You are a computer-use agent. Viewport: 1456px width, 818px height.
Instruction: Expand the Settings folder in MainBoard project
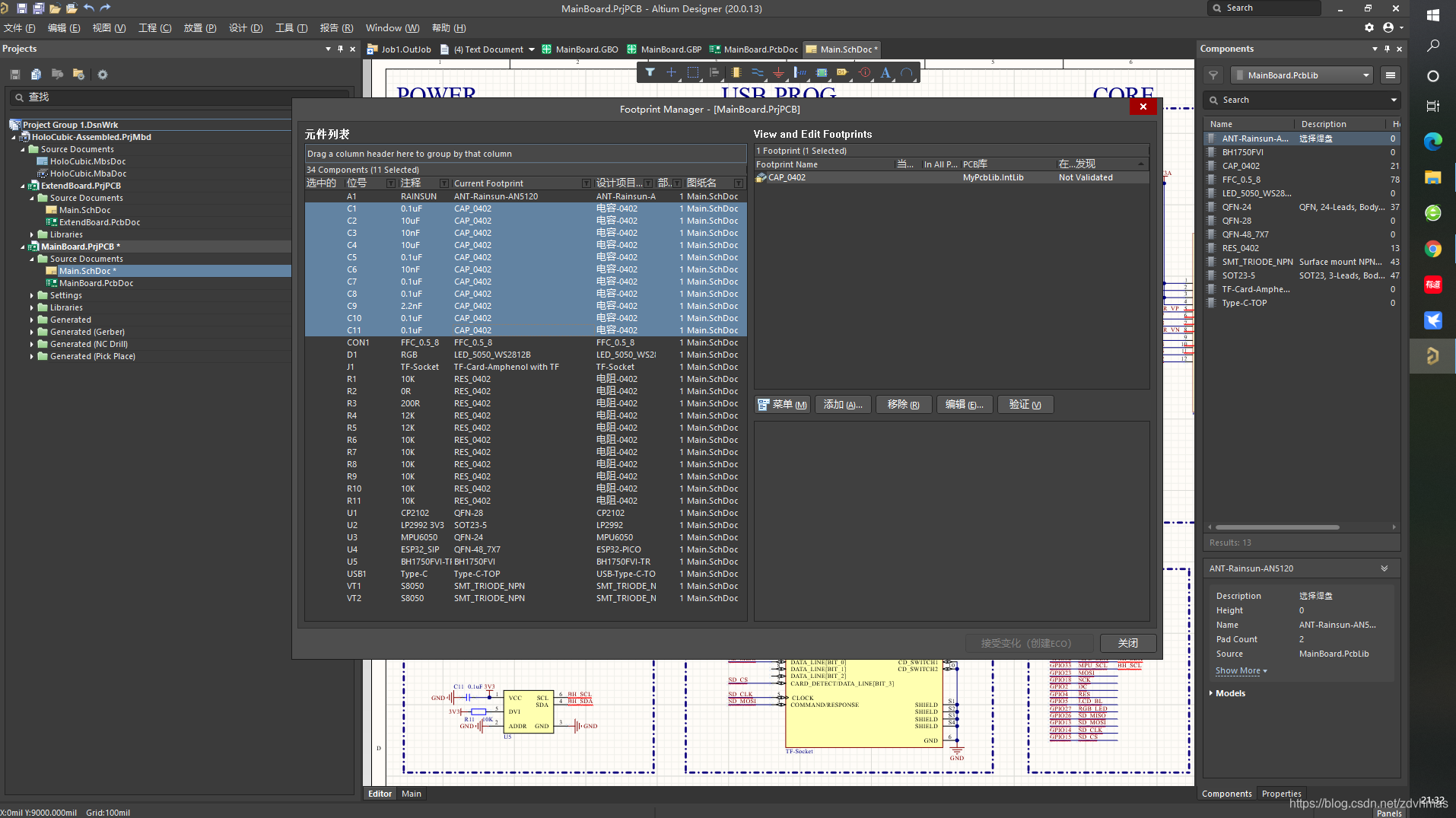point(32,295)
